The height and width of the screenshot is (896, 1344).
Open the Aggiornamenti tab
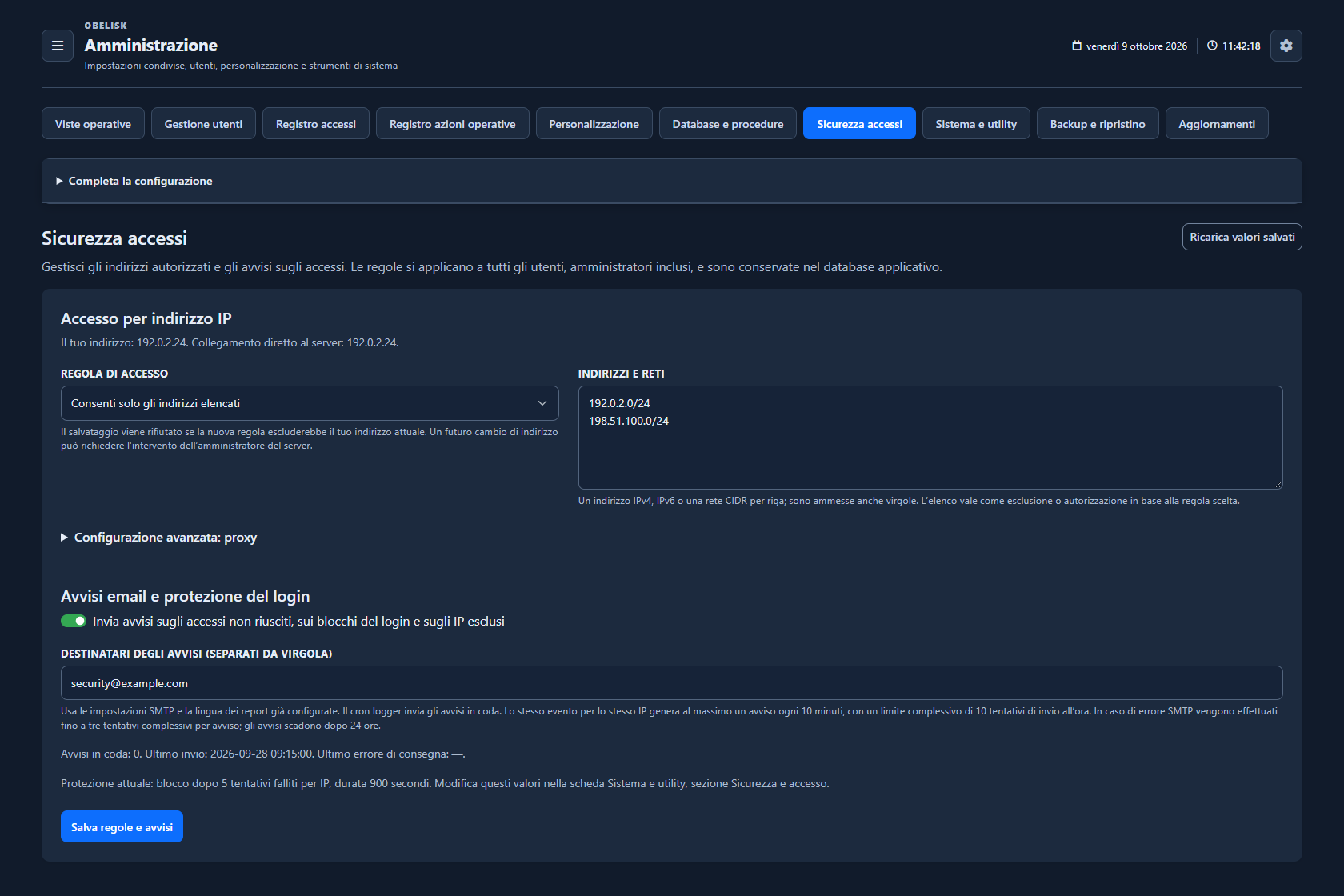coord(1217,123)
